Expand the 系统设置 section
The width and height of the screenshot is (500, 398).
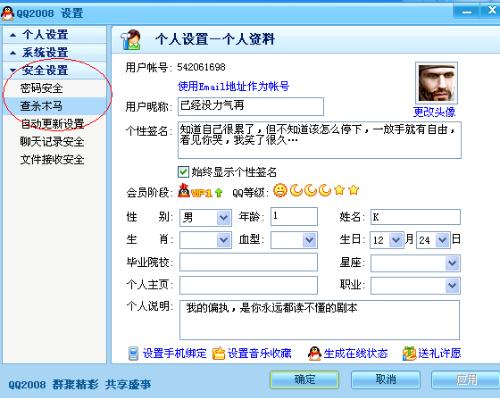pyautogui.click(x=55, y=53)
